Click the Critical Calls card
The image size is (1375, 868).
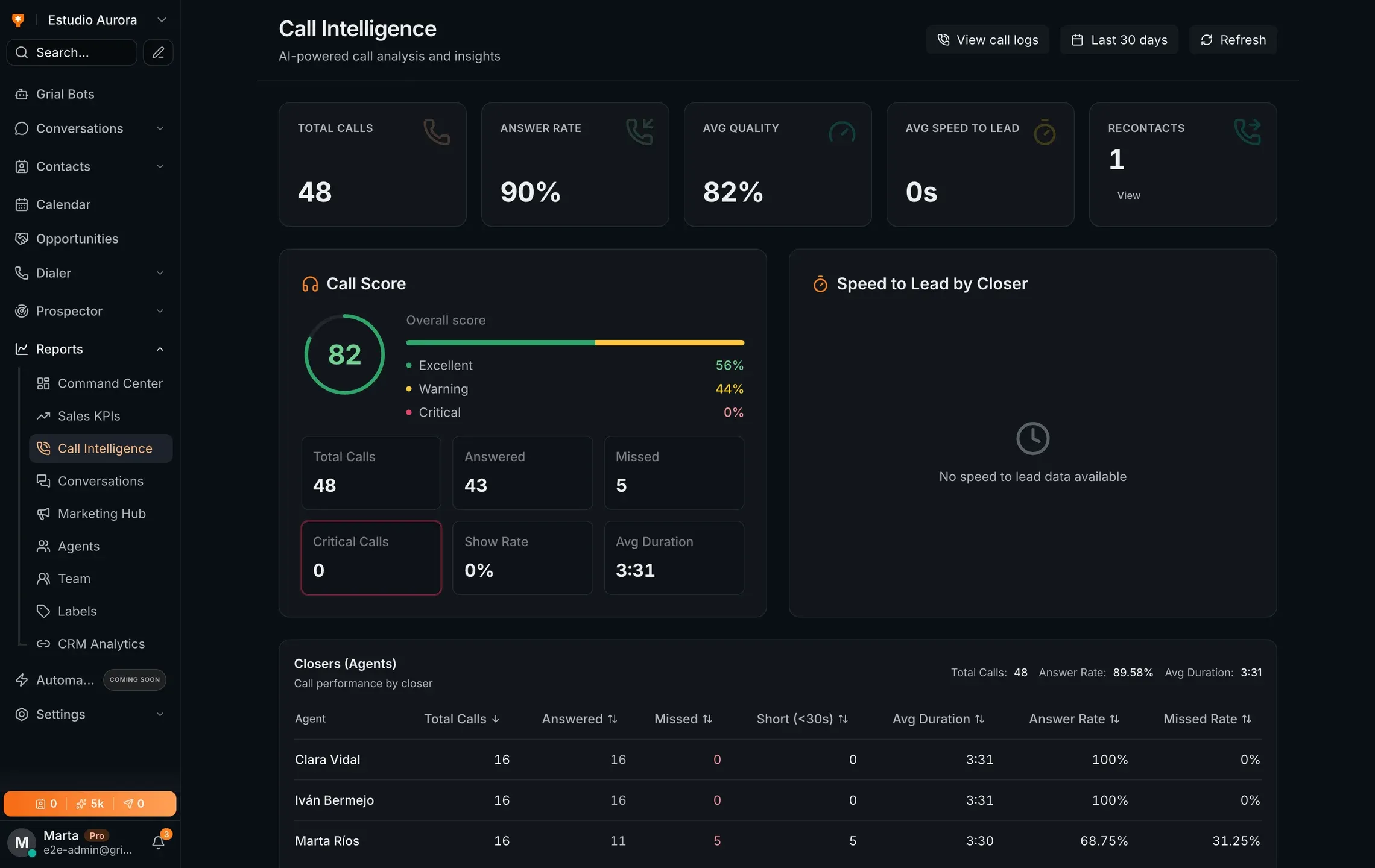point(371,558)
